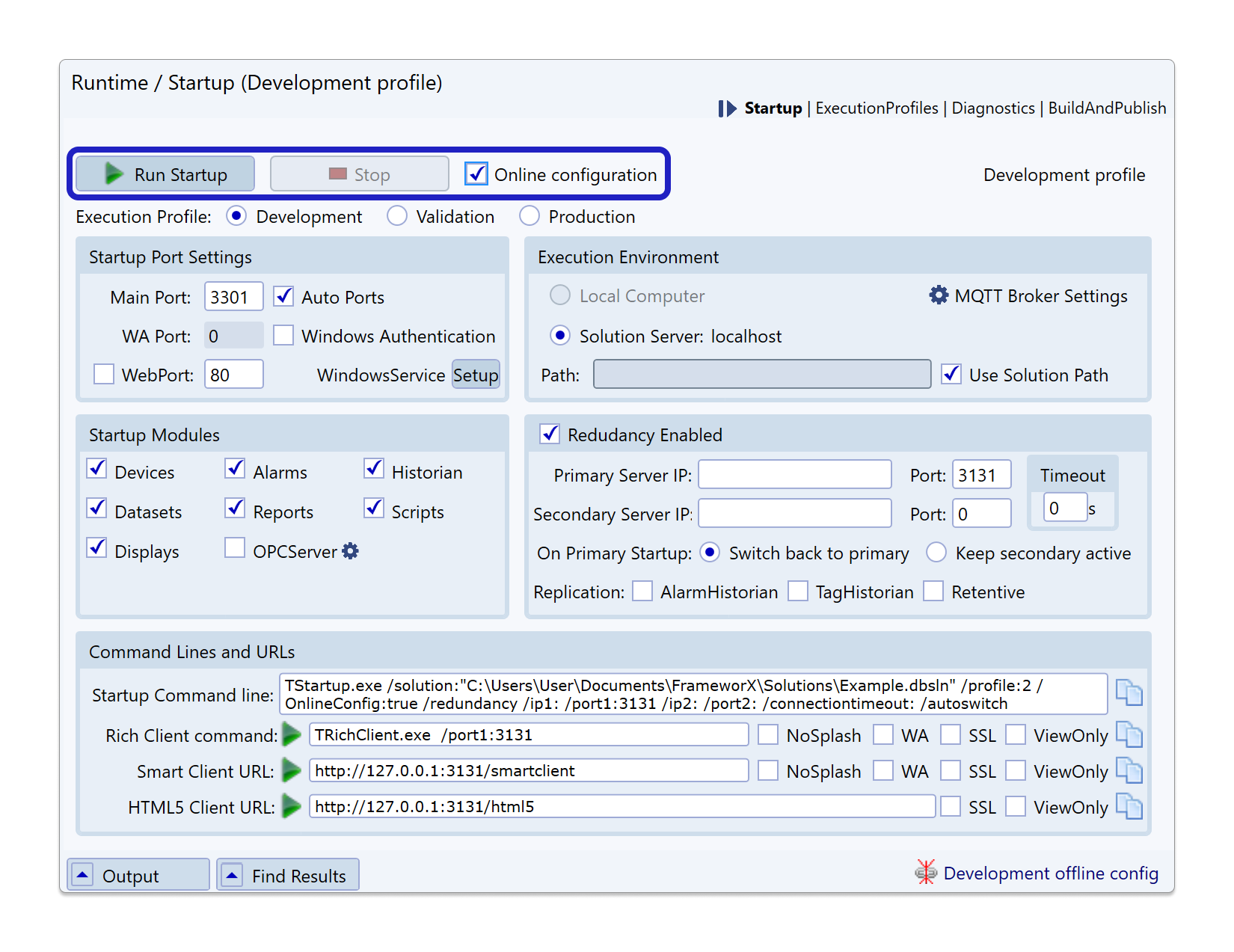Copy the Rich Client command
Image resolution: width=1234 pixels, height=952 pixels.
point(1129,734)
